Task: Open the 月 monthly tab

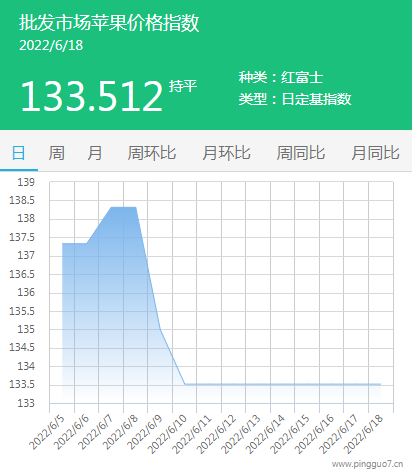Action: (x=95, y=153)
